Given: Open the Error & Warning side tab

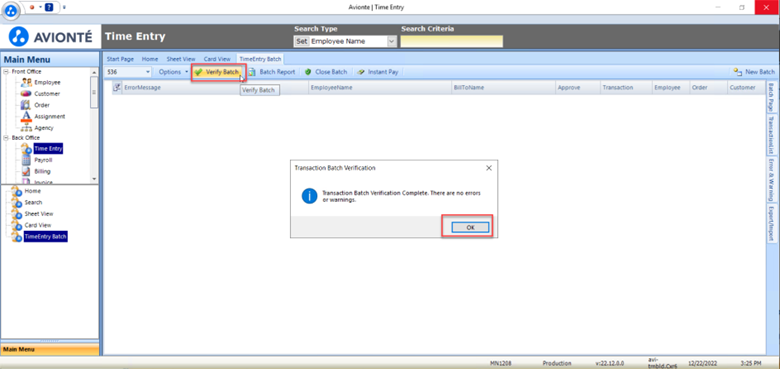Looking at the screenshot, I should pyautogui.click(x=771, y=179).
